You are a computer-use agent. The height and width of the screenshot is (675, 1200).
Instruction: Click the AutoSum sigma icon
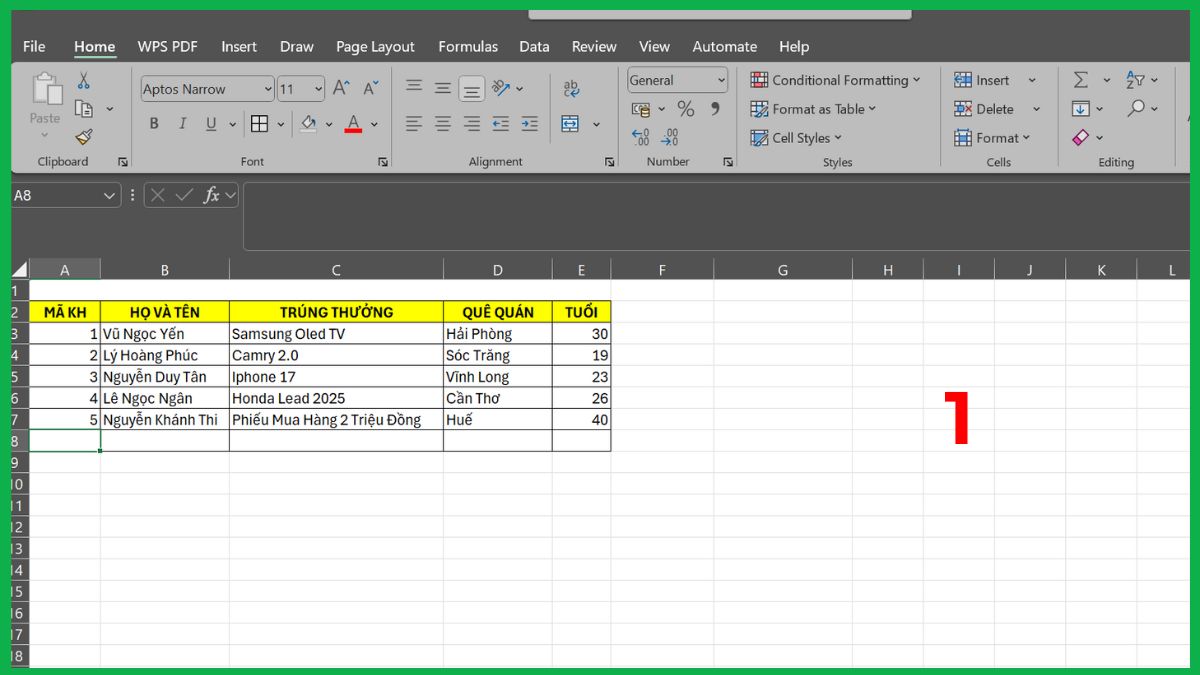(1078, 79)
